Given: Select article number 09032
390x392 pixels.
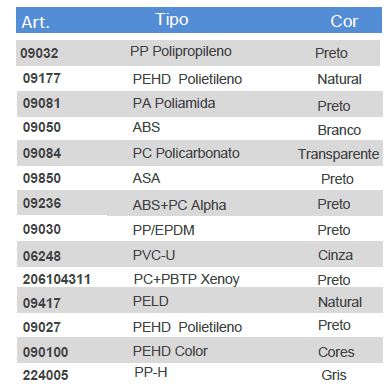Looking at the screenshot, I should point(39,53).
